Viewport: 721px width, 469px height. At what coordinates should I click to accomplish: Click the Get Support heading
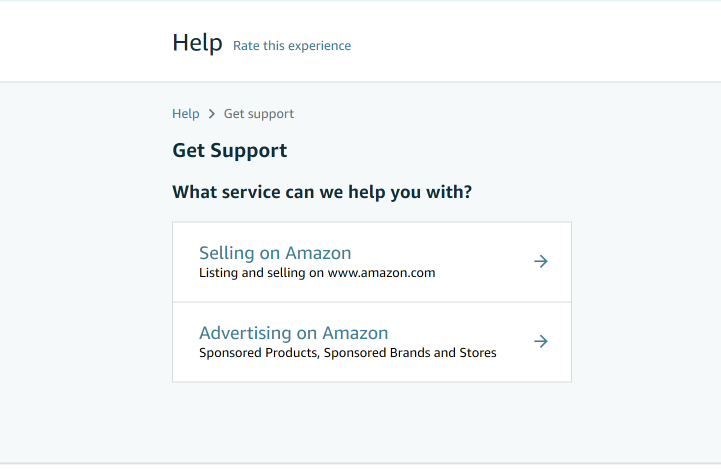point(230,151)
